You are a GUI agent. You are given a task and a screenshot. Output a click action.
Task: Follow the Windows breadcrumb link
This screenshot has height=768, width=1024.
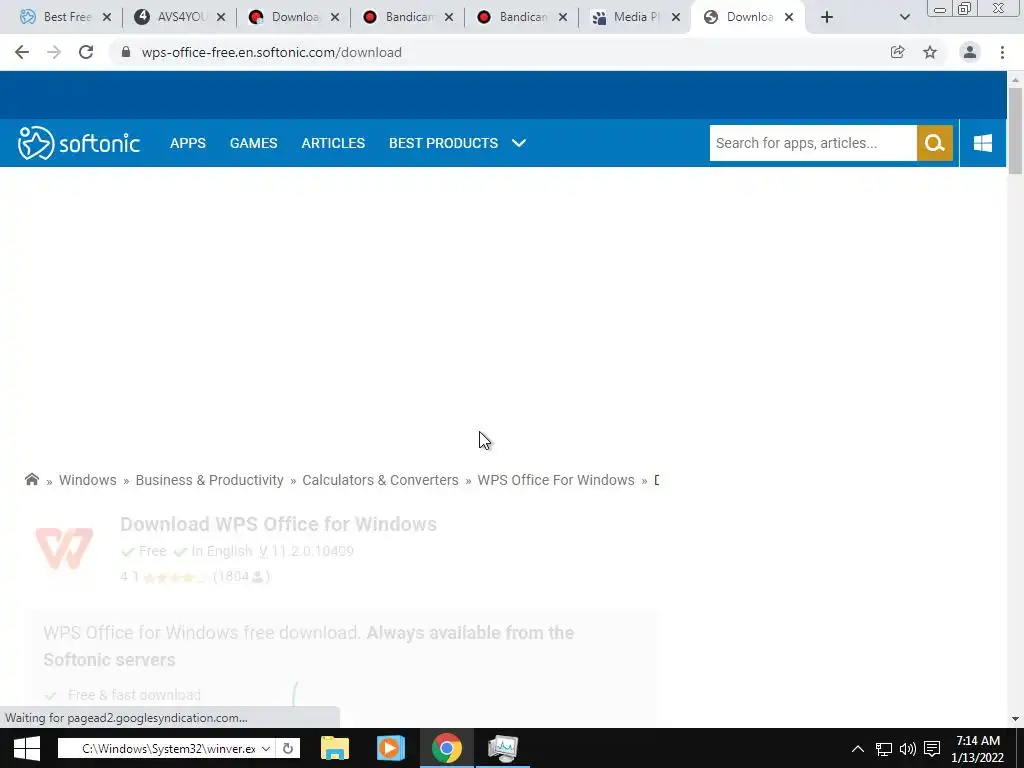point(88,480)
